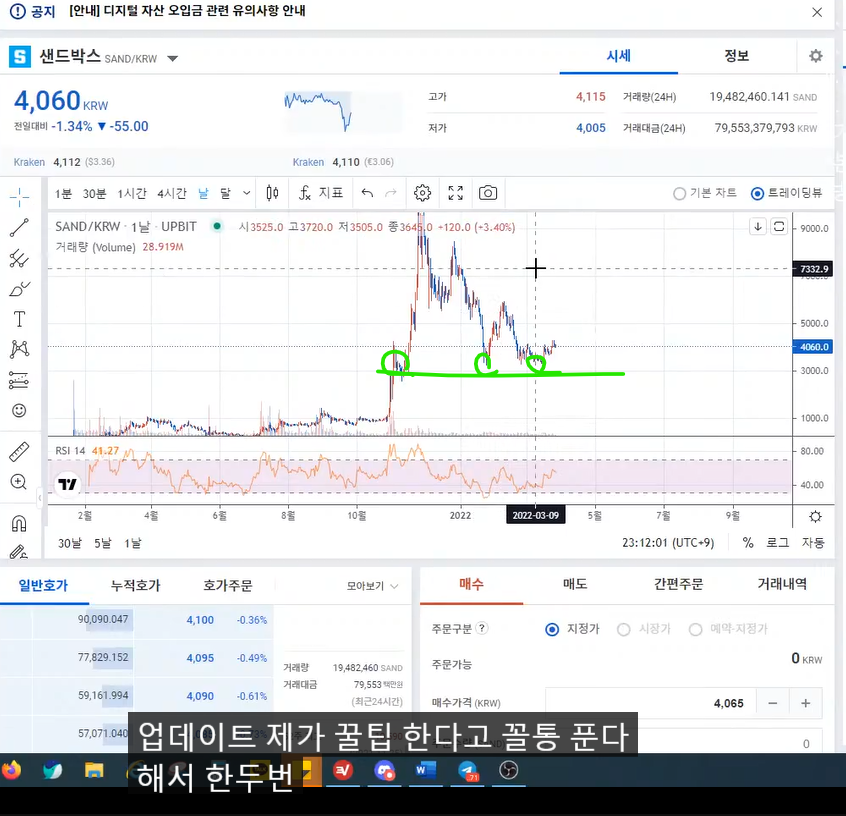The width and height of the screenshot is (846, 816).
Task: Open the indicators (지표) menu
Action: pyautogui.click(x=321, y=193)
